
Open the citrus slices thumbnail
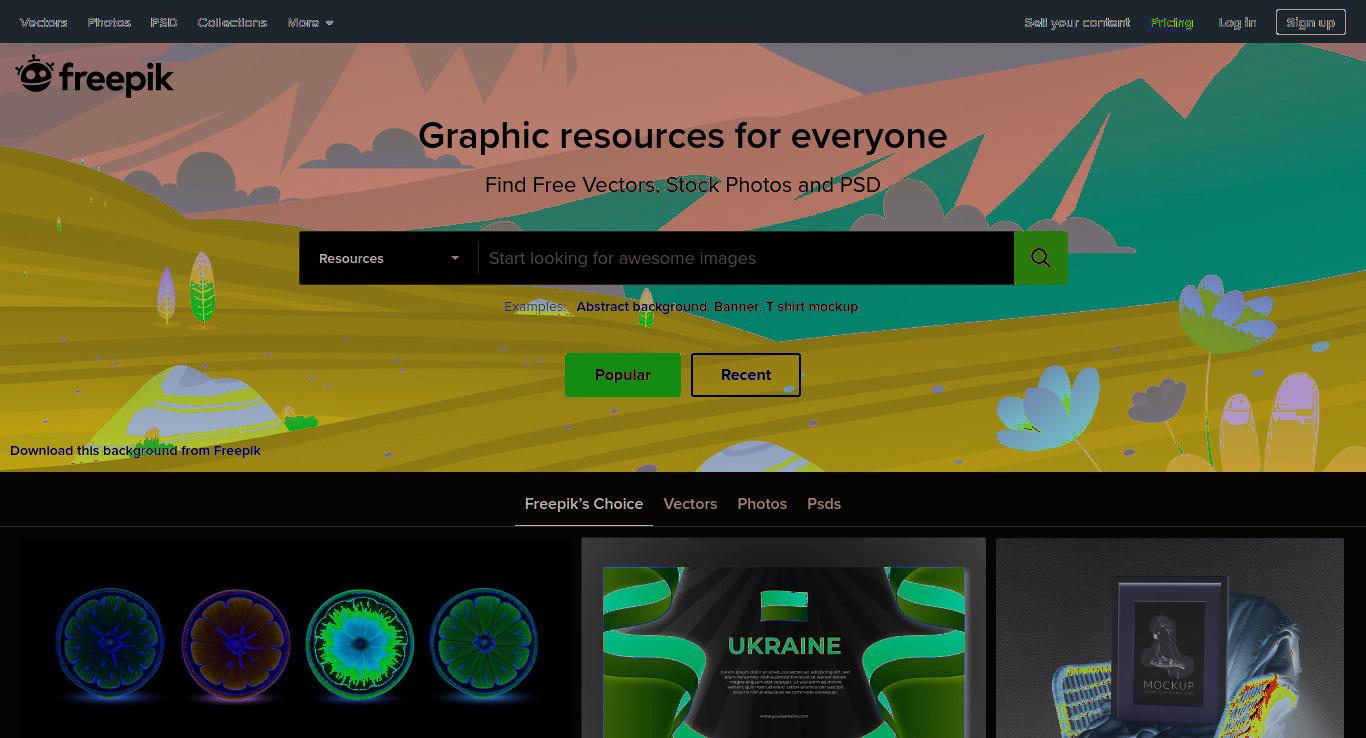296,638
